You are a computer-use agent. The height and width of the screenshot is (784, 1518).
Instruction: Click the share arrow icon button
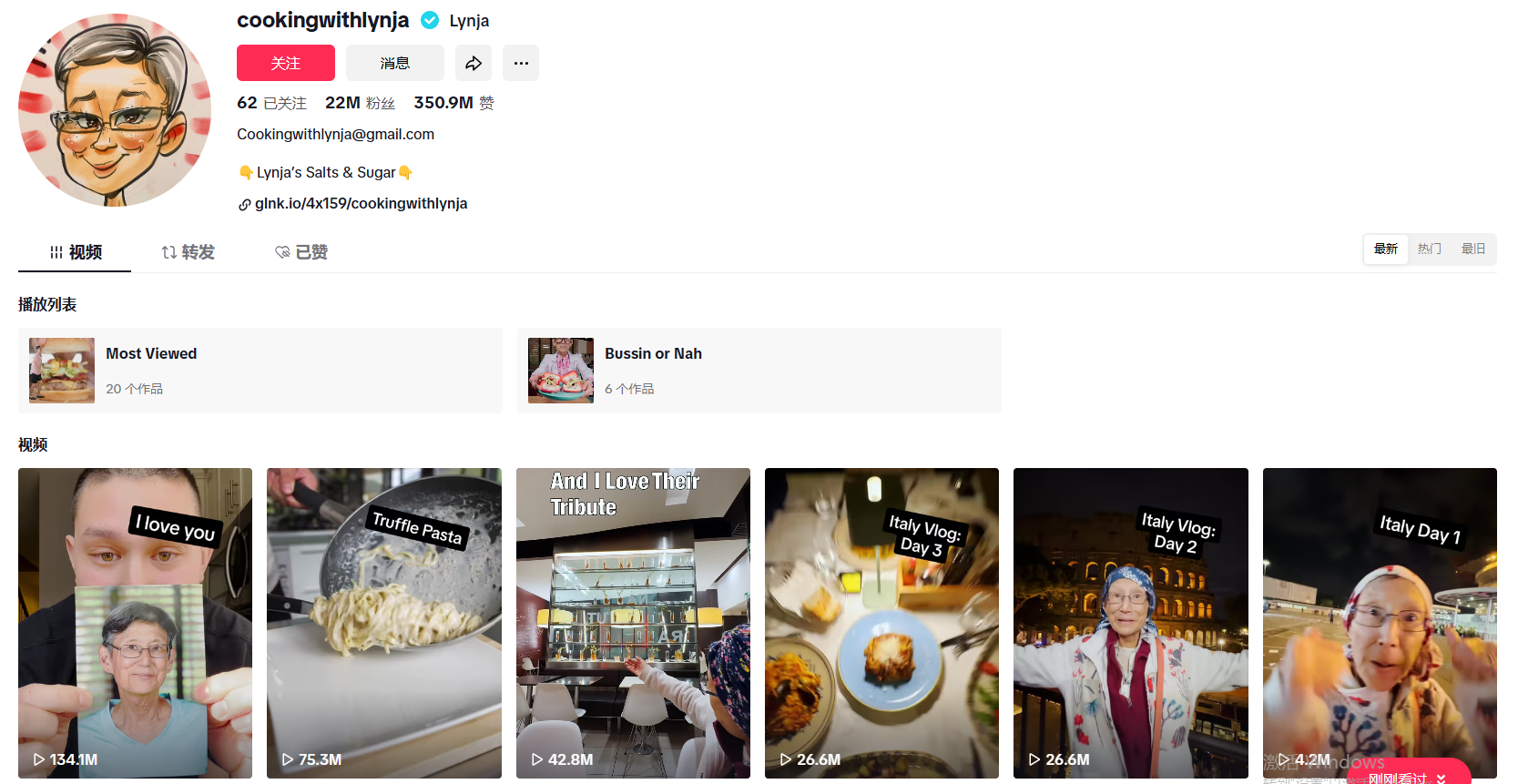pos(474,63)
